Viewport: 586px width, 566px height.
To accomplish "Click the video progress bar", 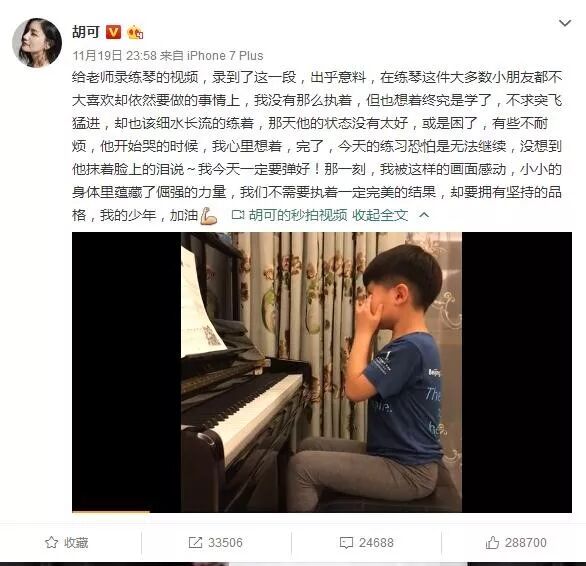I will (322, 511).
